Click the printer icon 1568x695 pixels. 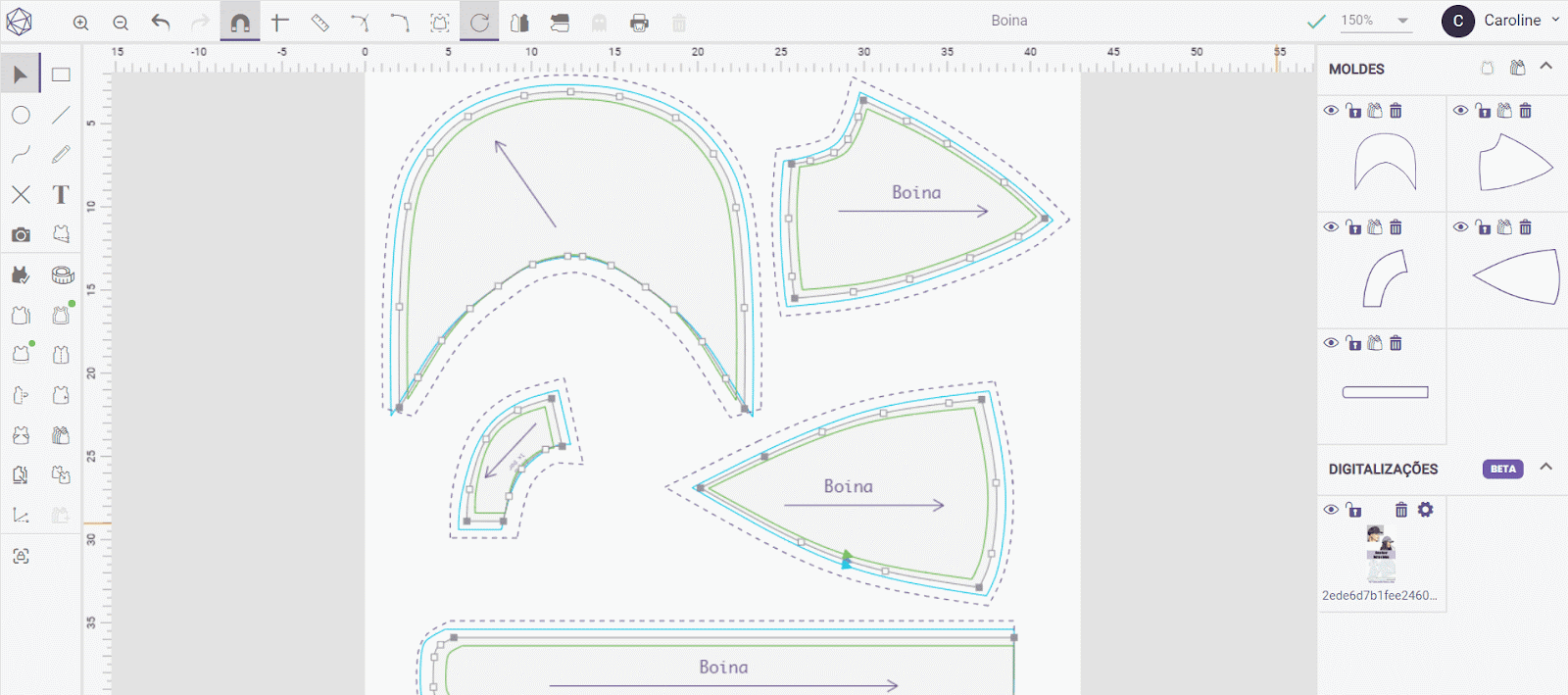tap(639, 23)
